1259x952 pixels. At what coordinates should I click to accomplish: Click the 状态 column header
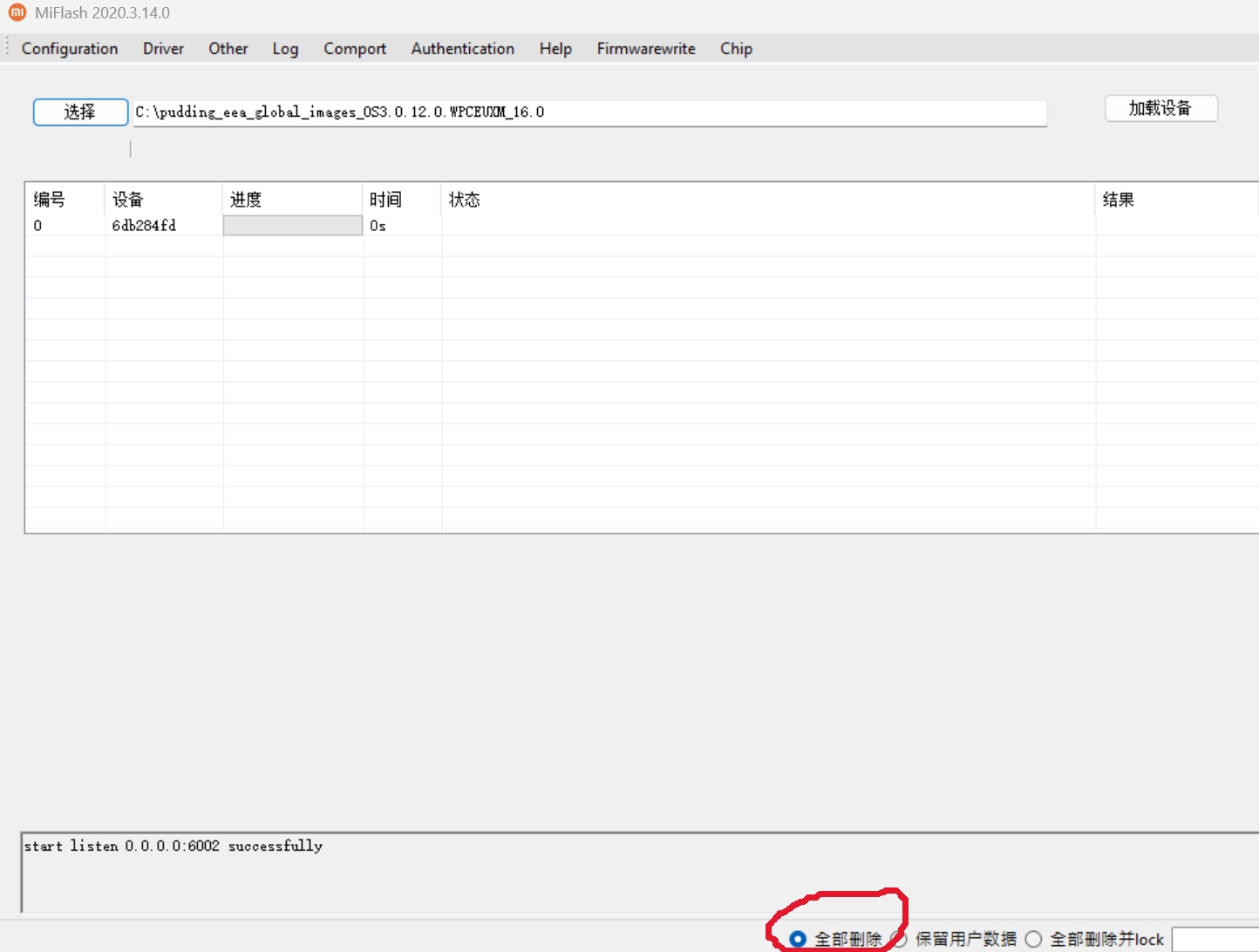(767, 200)
